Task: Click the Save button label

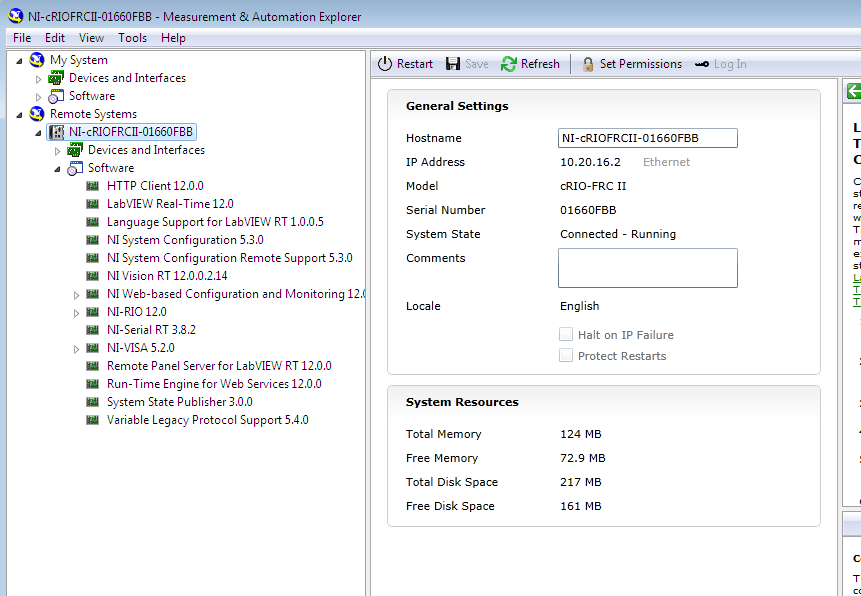Action: [477, 64]
